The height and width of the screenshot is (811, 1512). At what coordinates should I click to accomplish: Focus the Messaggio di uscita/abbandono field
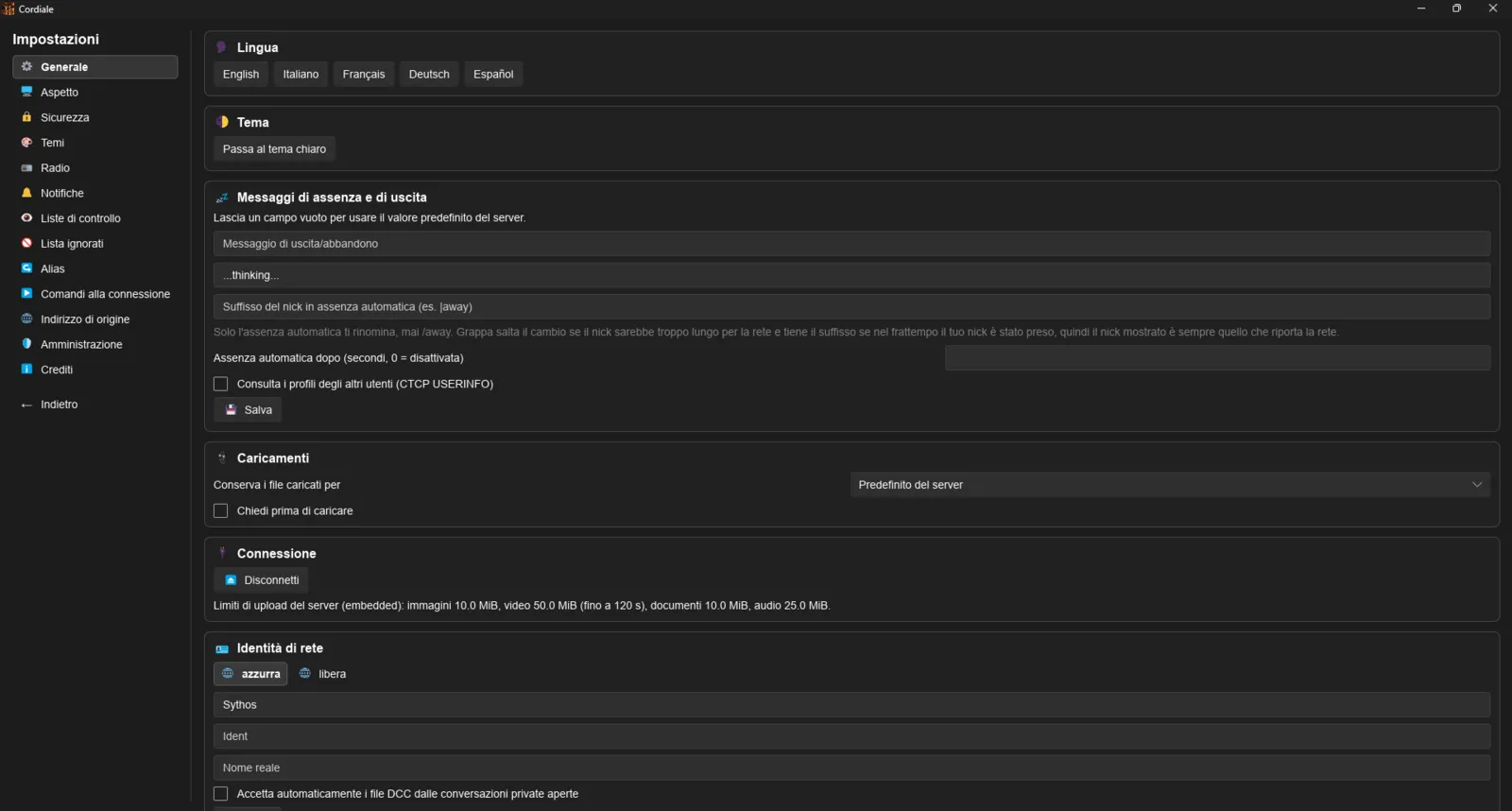(851, 244)
